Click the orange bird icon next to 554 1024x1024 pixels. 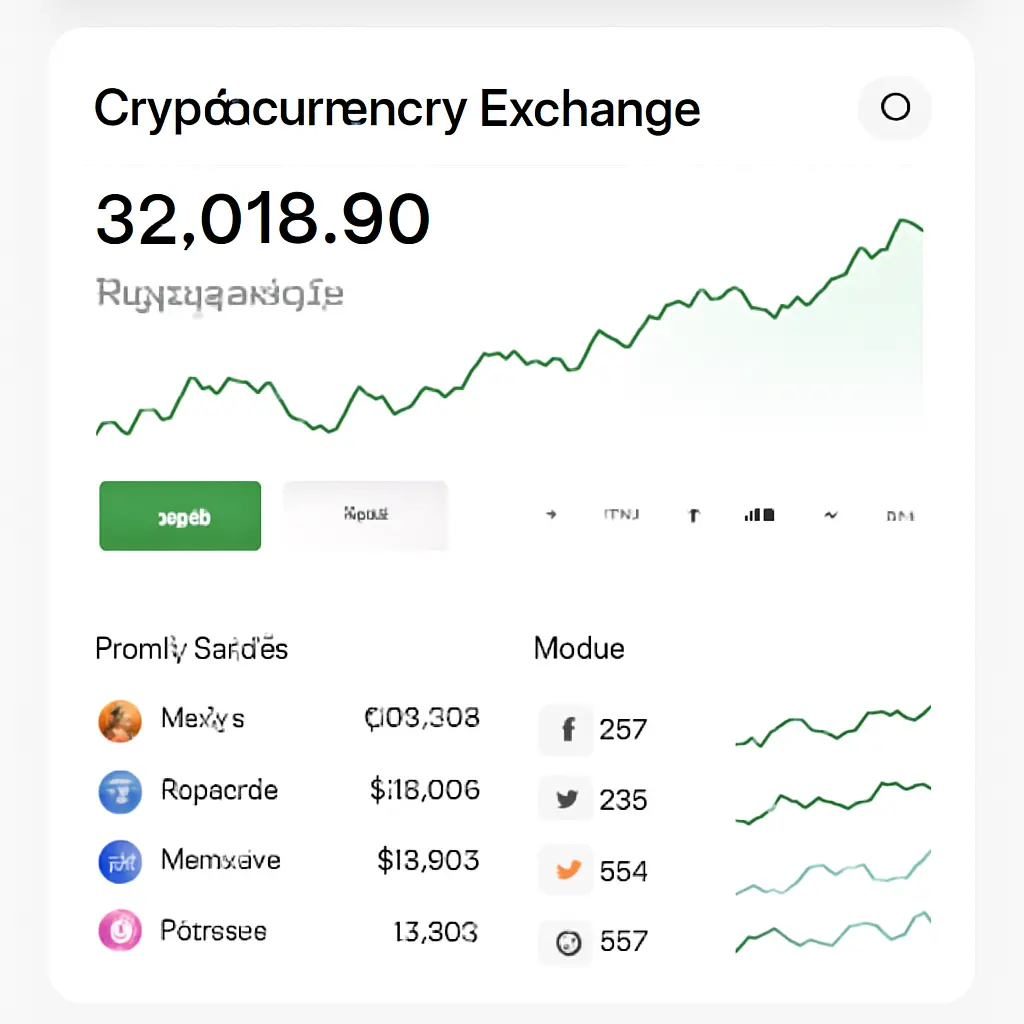point(567,870)
